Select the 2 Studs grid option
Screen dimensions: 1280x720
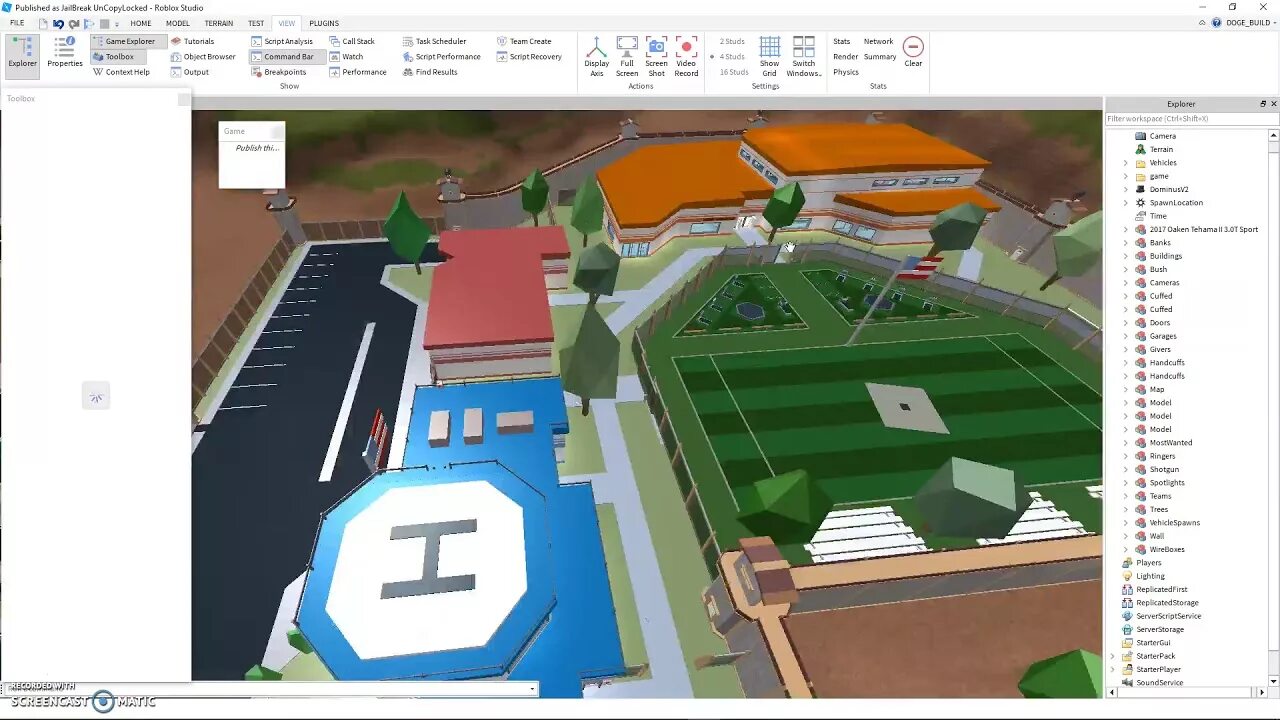[x=732, y=41]
